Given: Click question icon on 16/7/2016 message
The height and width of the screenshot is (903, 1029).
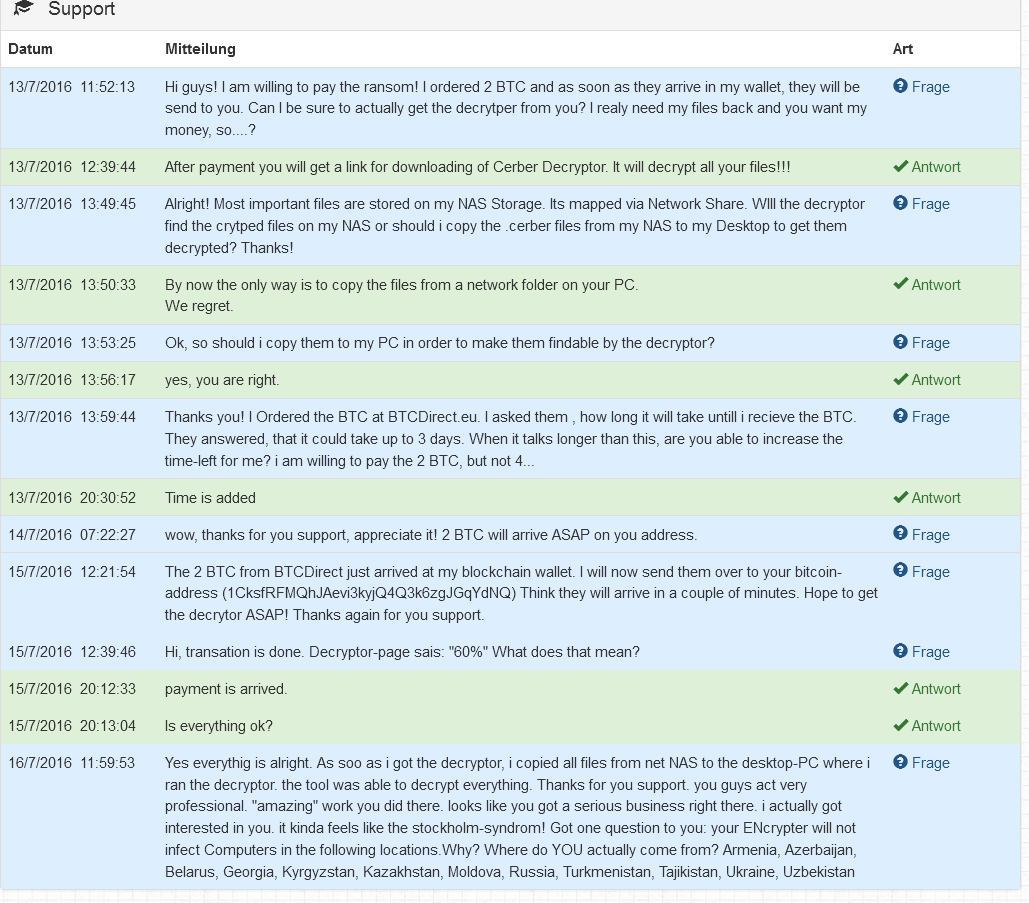Looking at the screenshot, I should coord(900,763).
